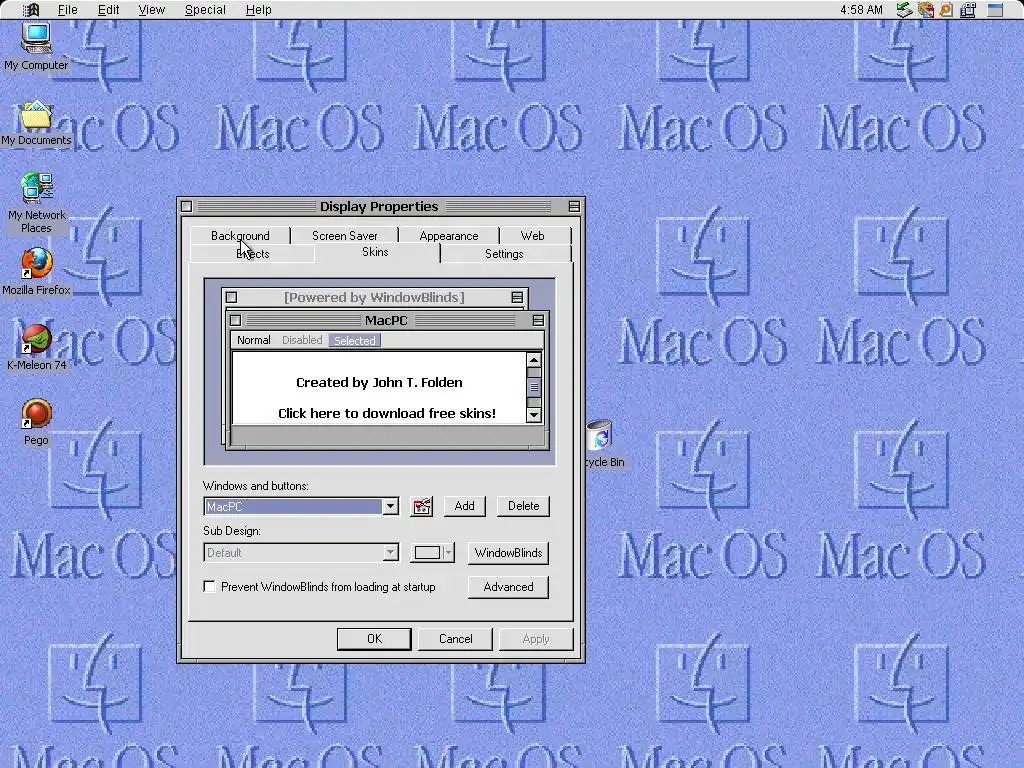1024x768 pixels.
Task: Open the Pego desktop shortcut
Action: click(x=36, y=423)
